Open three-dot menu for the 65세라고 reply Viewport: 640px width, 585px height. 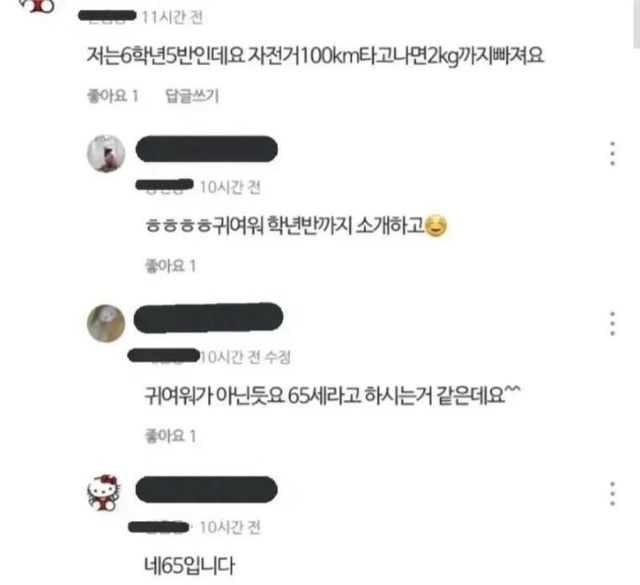(x=612, y=323)
